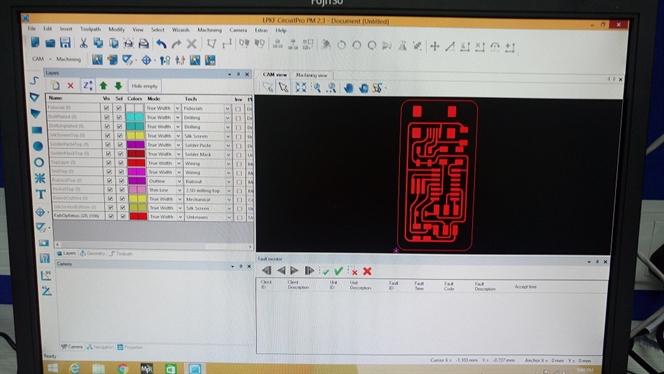Image resolution: width=664 pixels, height=374 pixels.
Task: Click the New document icon in toolbar
Action: (x=35, y=42)
